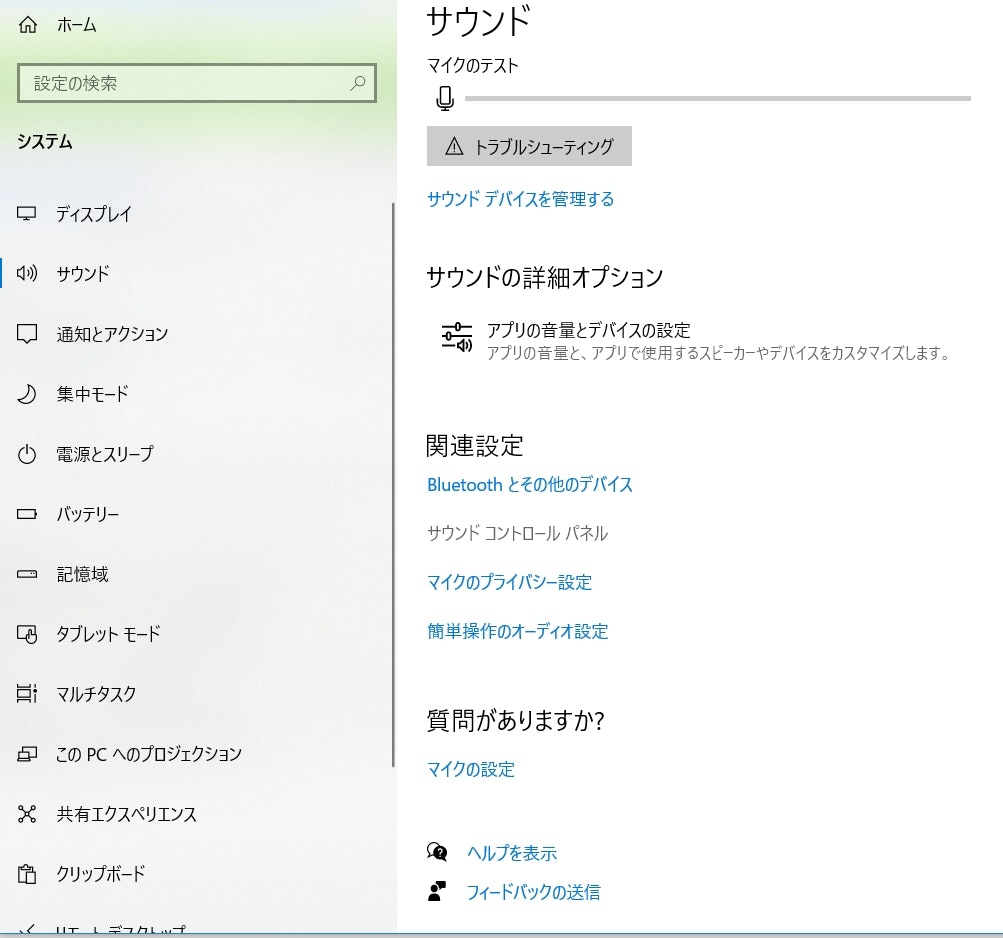Open Bluetooth とその他のデバイス link
This screenshot has width=1003, height=938.
pyautogui.click(x=530, y=484)
